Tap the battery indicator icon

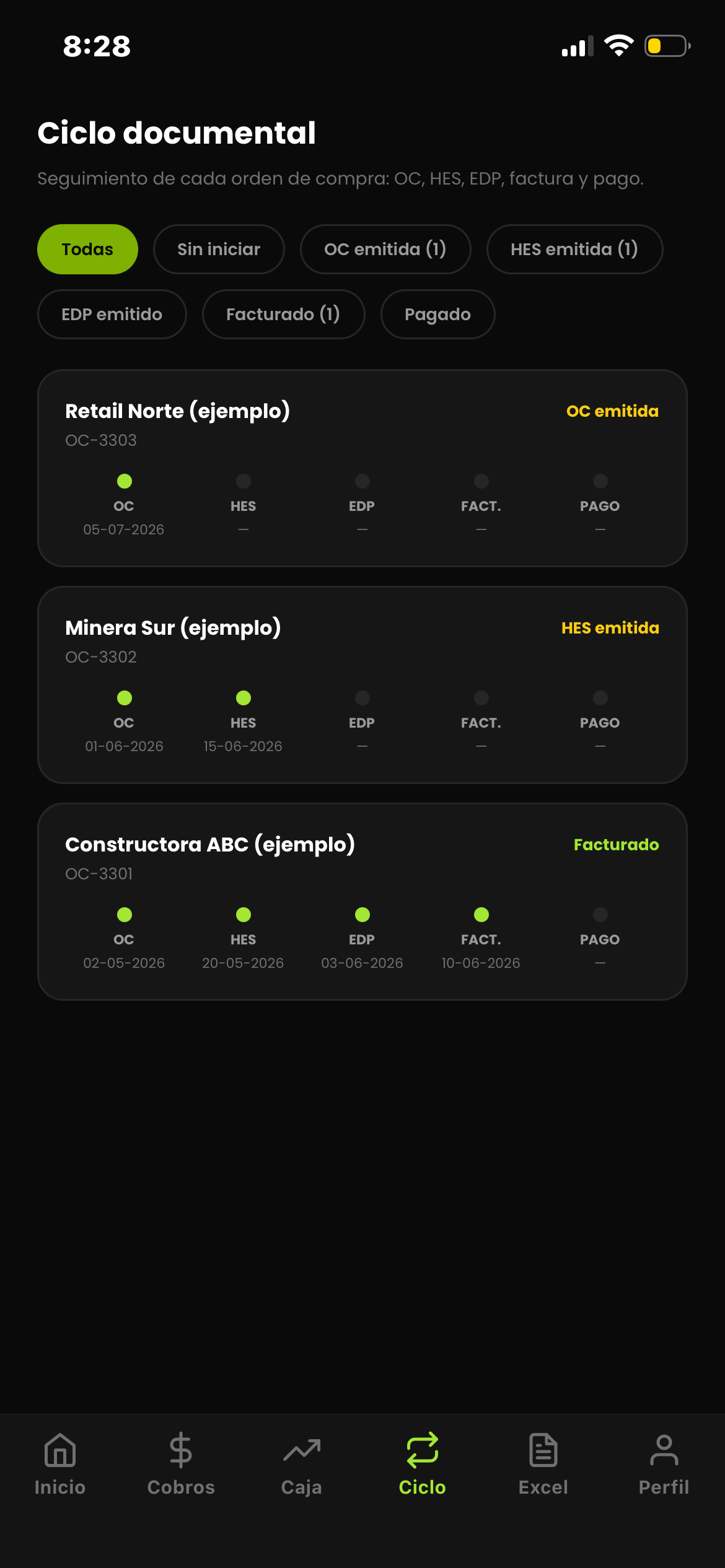667,46
